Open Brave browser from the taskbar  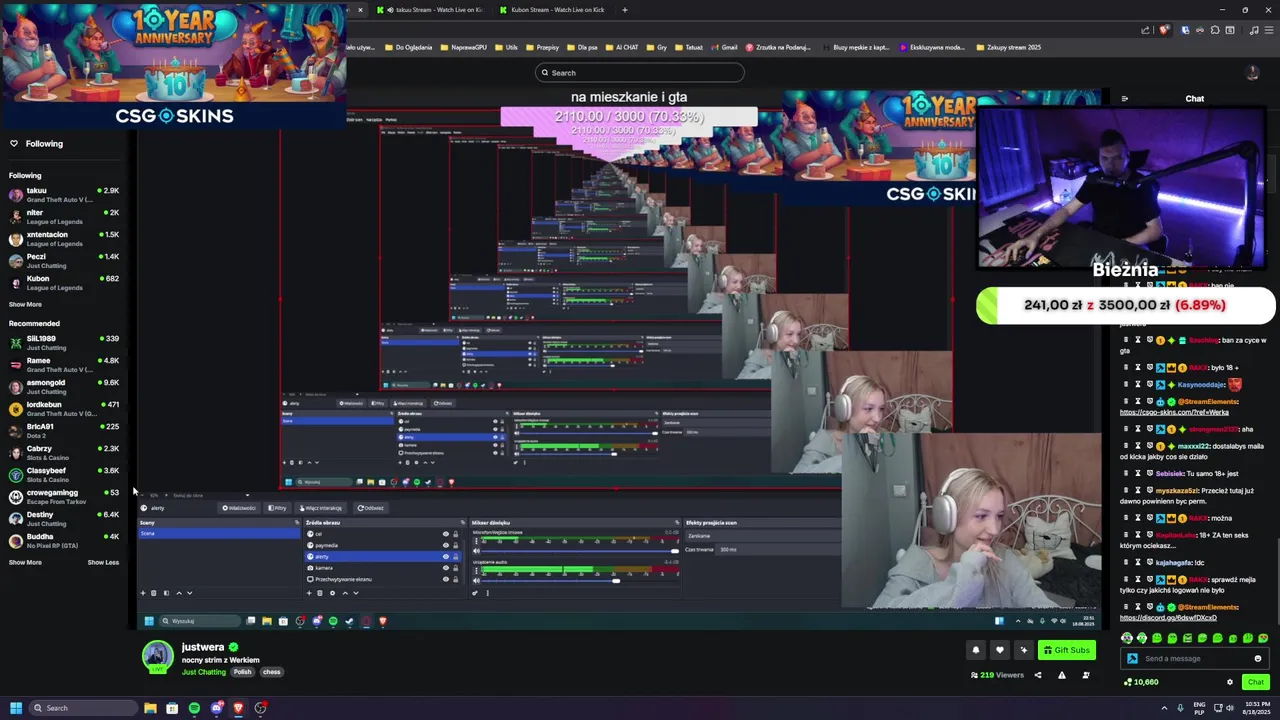(238, 708)
